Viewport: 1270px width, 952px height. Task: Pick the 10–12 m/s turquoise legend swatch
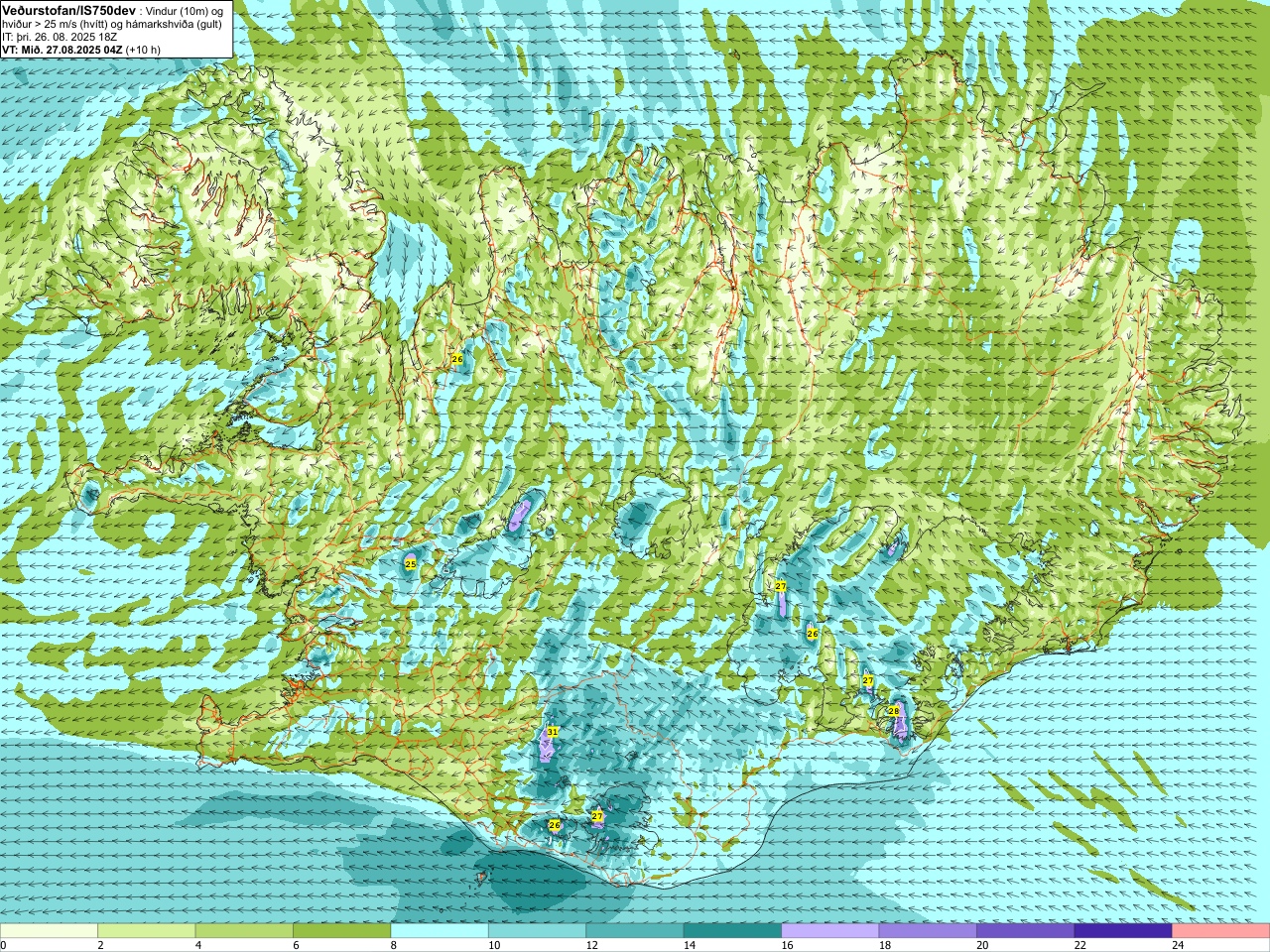coord(537,931)
